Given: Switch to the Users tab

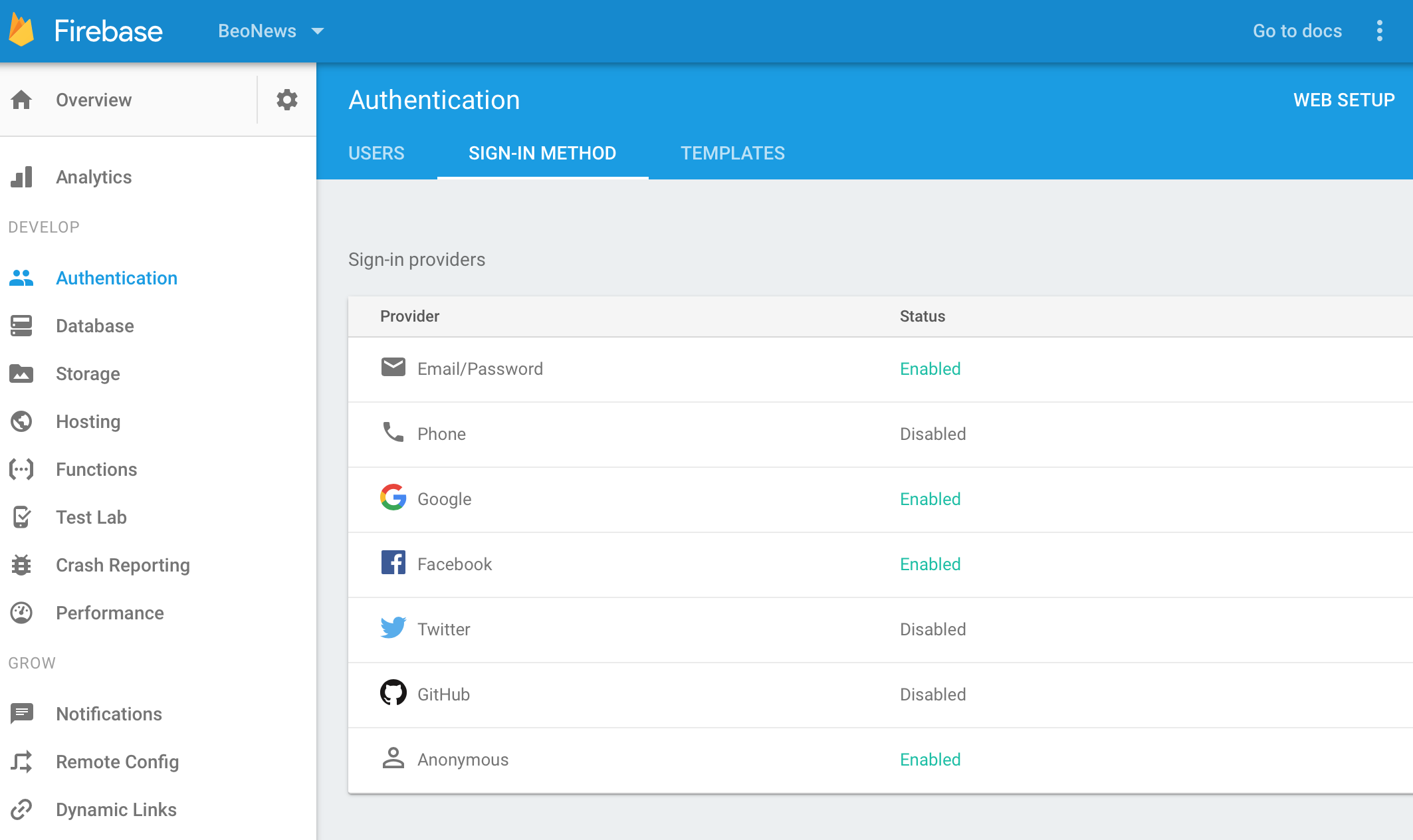Looking at the screenshot, I should [376, 153].
